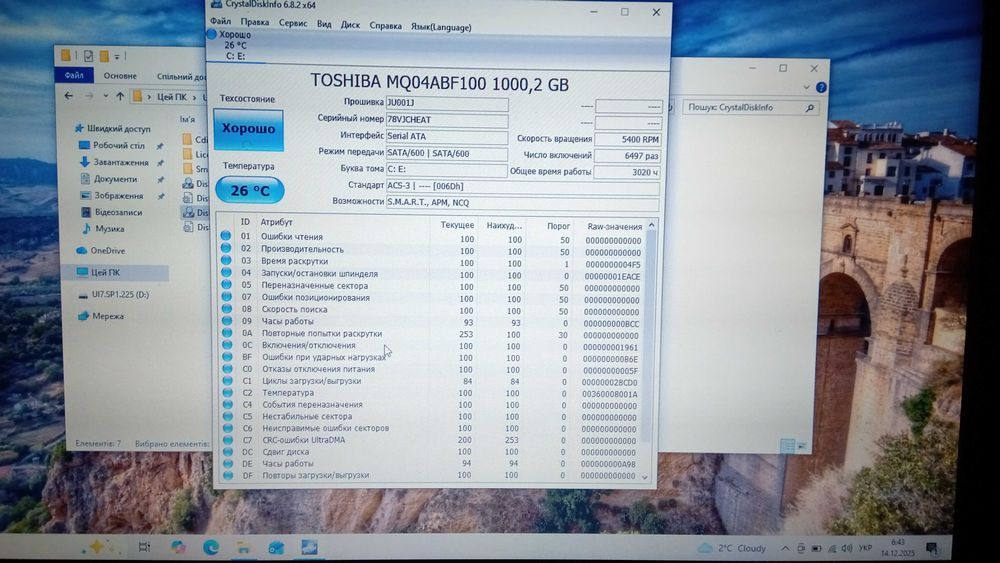Click the breadcrumb chevron before Цей ПК
Viewport: 1000px width, 563px height.
click(x=149, y=97)
